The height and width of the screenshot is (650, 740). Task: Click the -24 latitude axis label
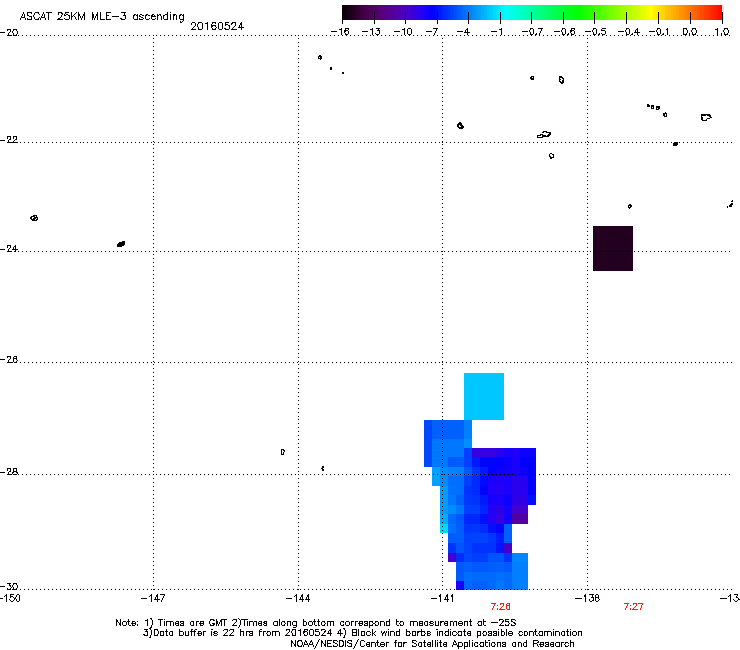(8, 249)
